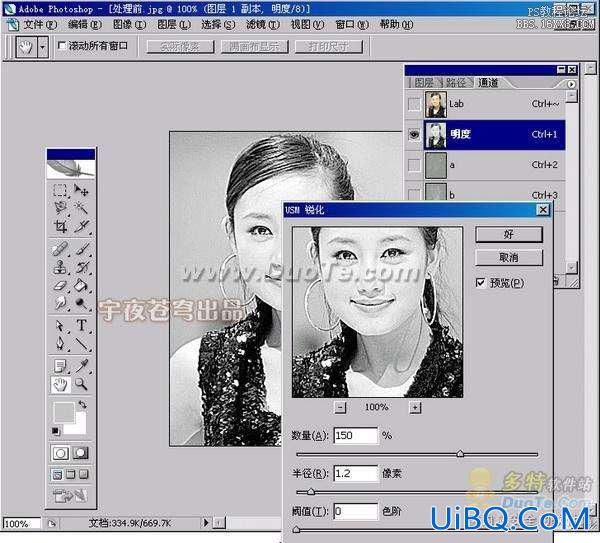Show the a channel visibility box
This screenshot has width=600, height=543.
coord(414,165)
